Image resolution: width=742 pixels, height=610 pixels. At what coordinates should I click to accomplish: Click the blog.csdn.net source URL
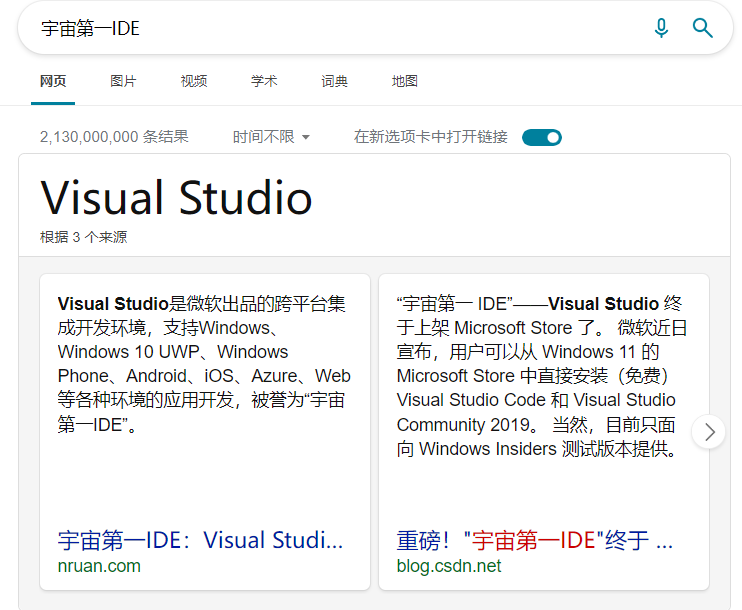449,566
